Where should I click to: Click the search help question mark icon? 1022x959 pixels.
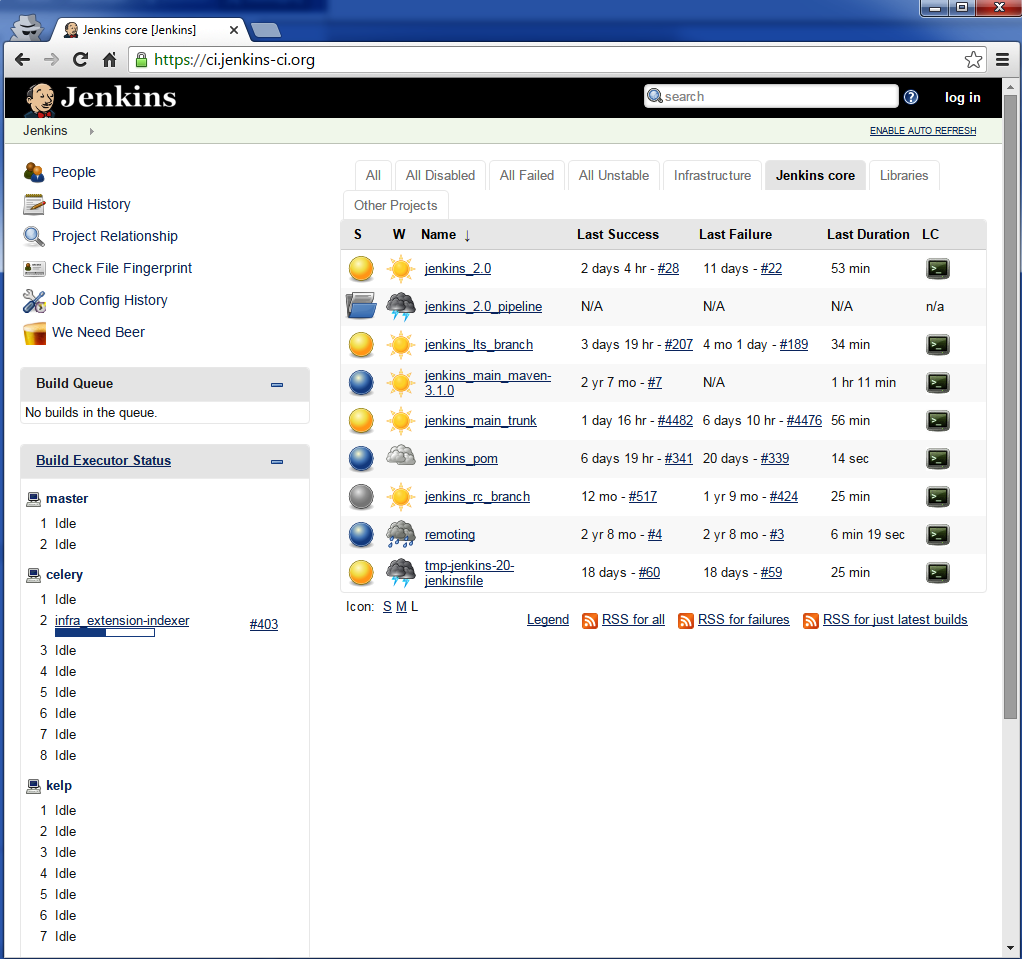[911, 97]
